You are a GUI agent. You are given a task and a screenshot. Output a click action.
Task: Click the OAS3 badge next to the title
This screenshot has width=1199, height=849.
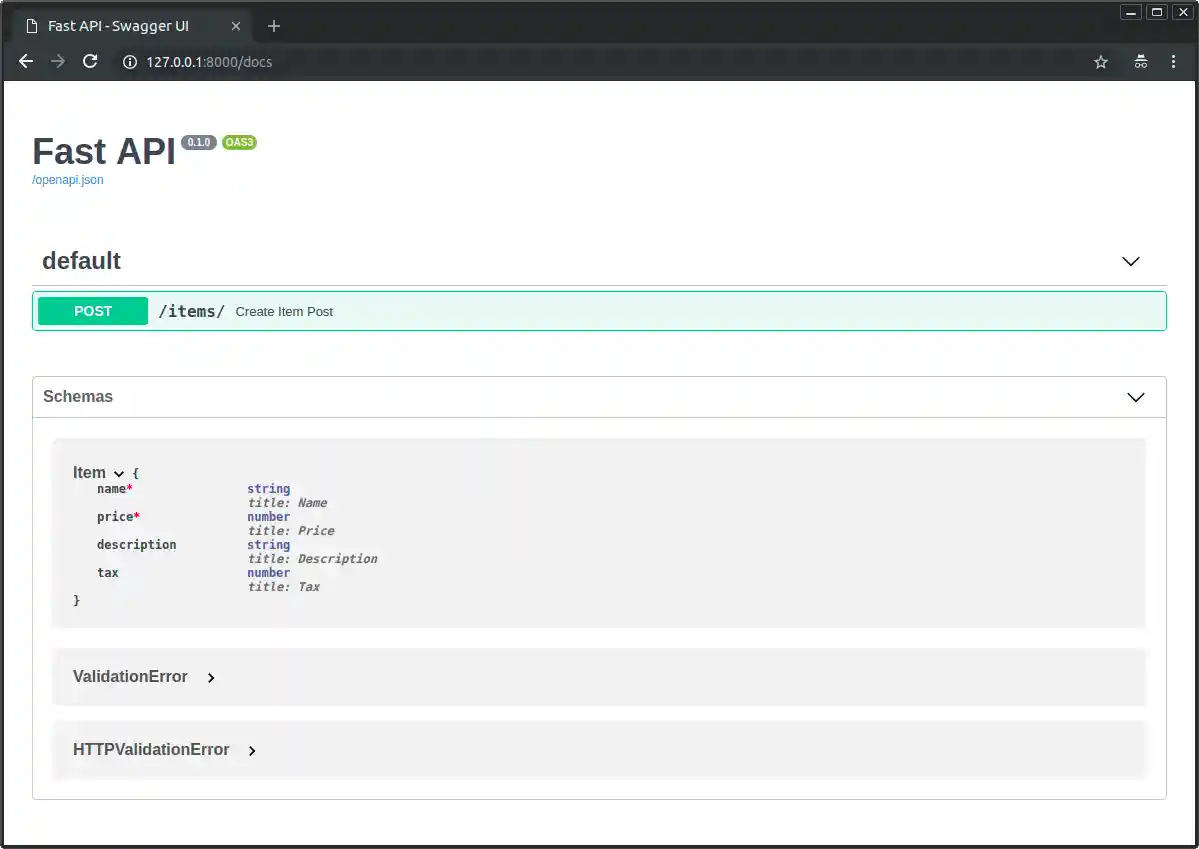(x=239, y=142)
